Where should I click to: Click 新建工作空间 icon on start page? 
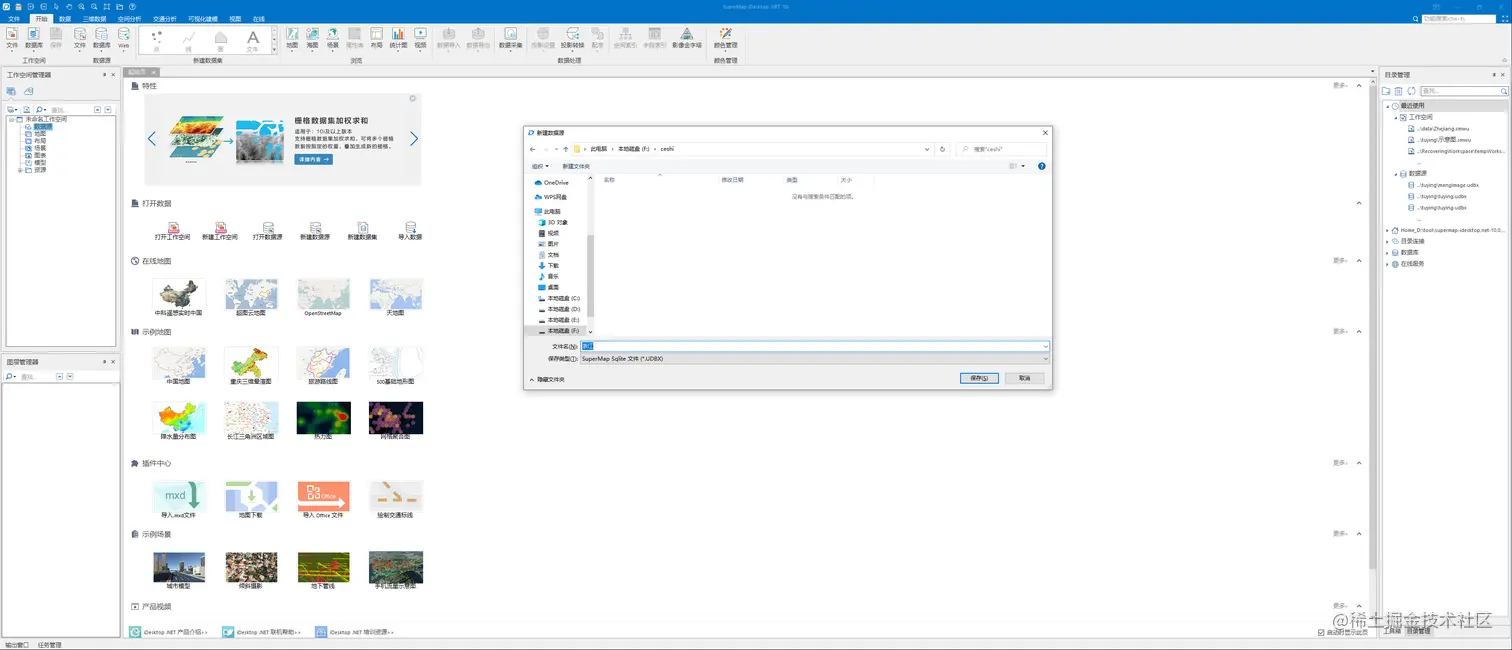pos(220,231)
